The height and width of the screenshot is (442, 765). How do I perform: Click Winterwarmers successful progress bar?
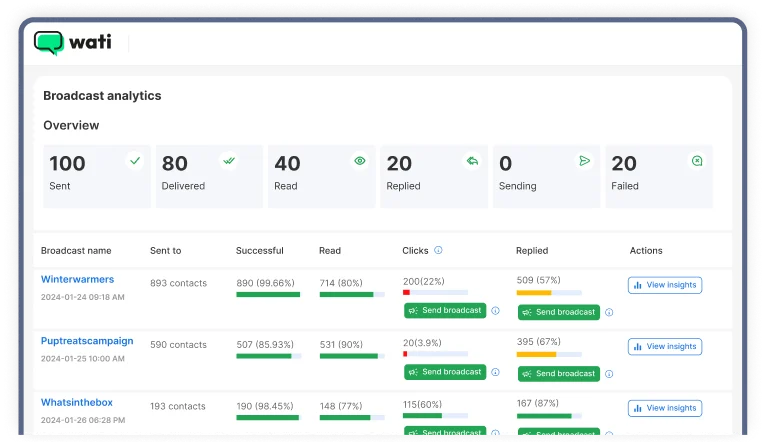[268, 294]
